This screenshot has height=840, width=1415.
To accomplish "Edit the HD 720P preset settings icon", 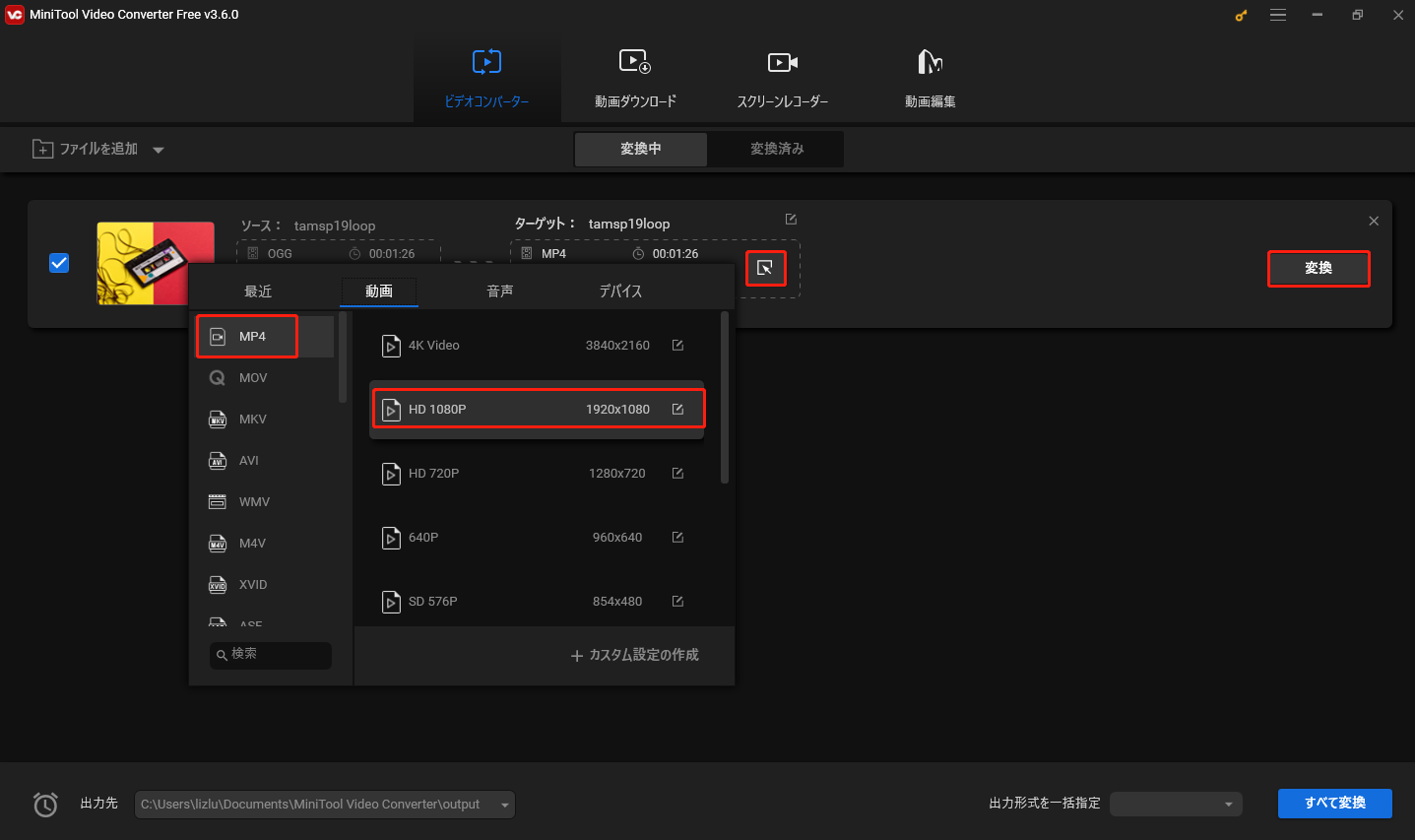I will point(677,474).
